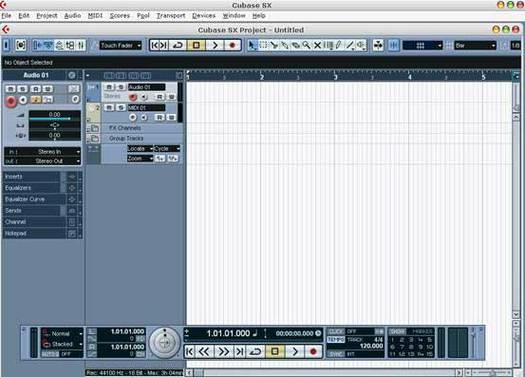Select the Object Selection arrow tool
The width and height of the screenshot is (525, 377).
253,45
